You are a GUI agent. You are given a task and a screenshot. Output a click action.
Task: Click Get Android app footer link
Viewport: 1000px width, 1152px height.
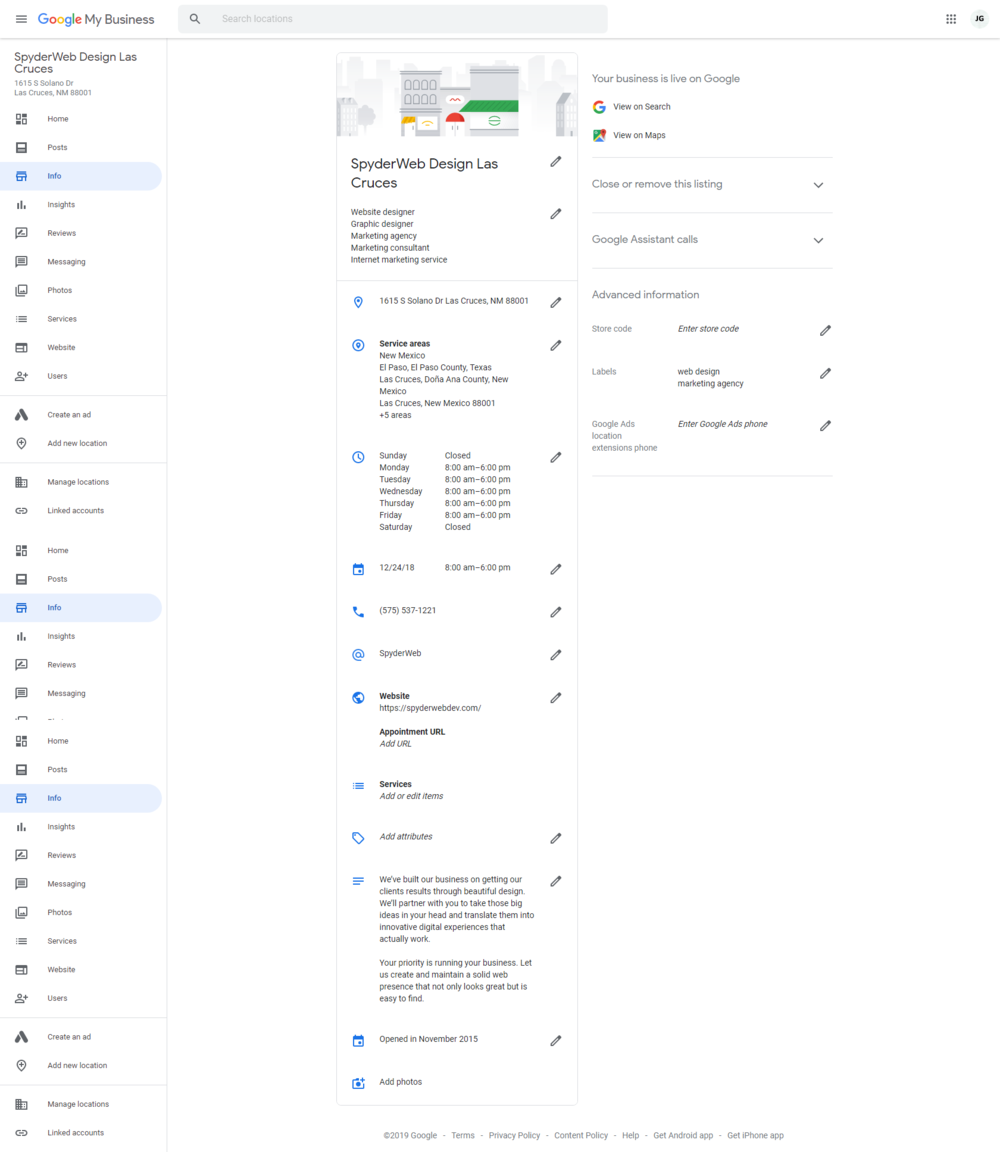coord(683,1135)
